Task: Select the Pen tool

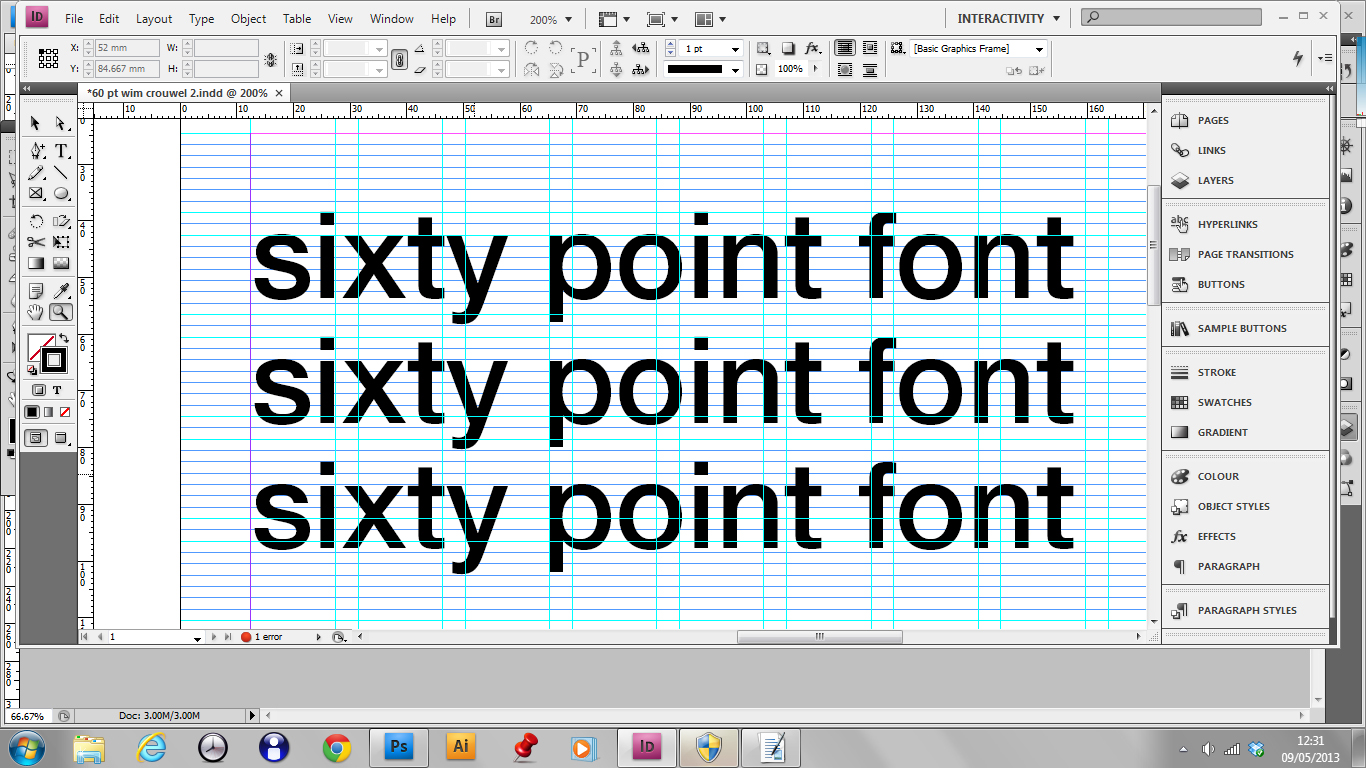Action: click(35, 151)
